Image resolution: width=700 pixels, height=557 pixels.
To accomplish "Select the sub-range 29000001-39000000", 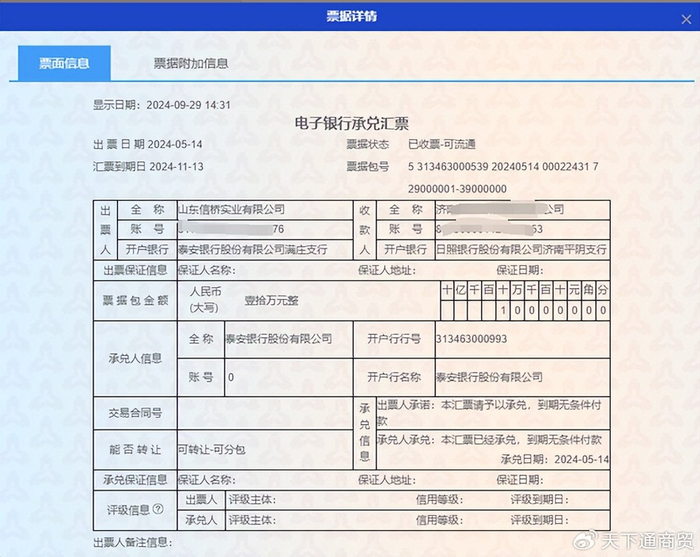I will pyautogui.click(x=457, y=189).
